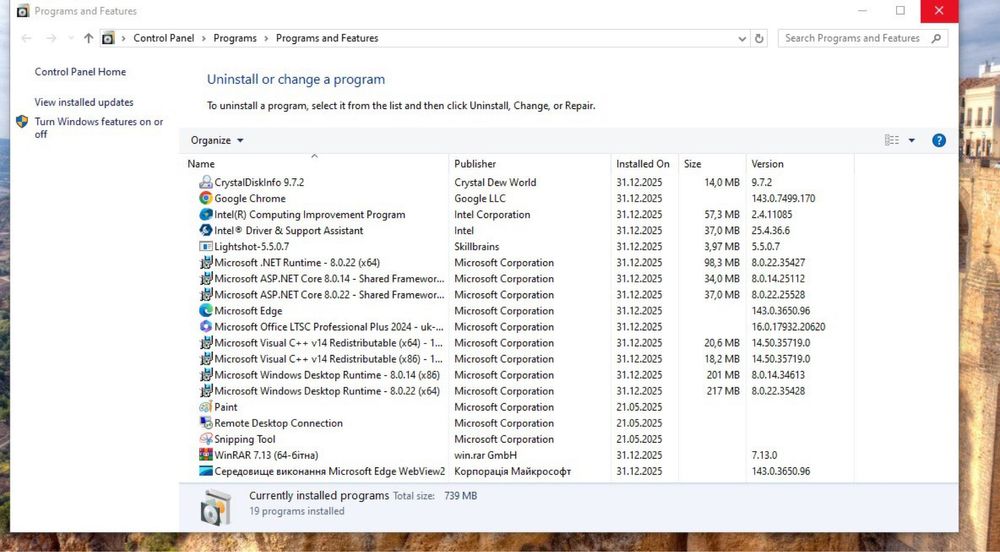Select Корпорація Майкрософт publisher cell
This screenshot has width=1000, height=552.
point(512,471)
